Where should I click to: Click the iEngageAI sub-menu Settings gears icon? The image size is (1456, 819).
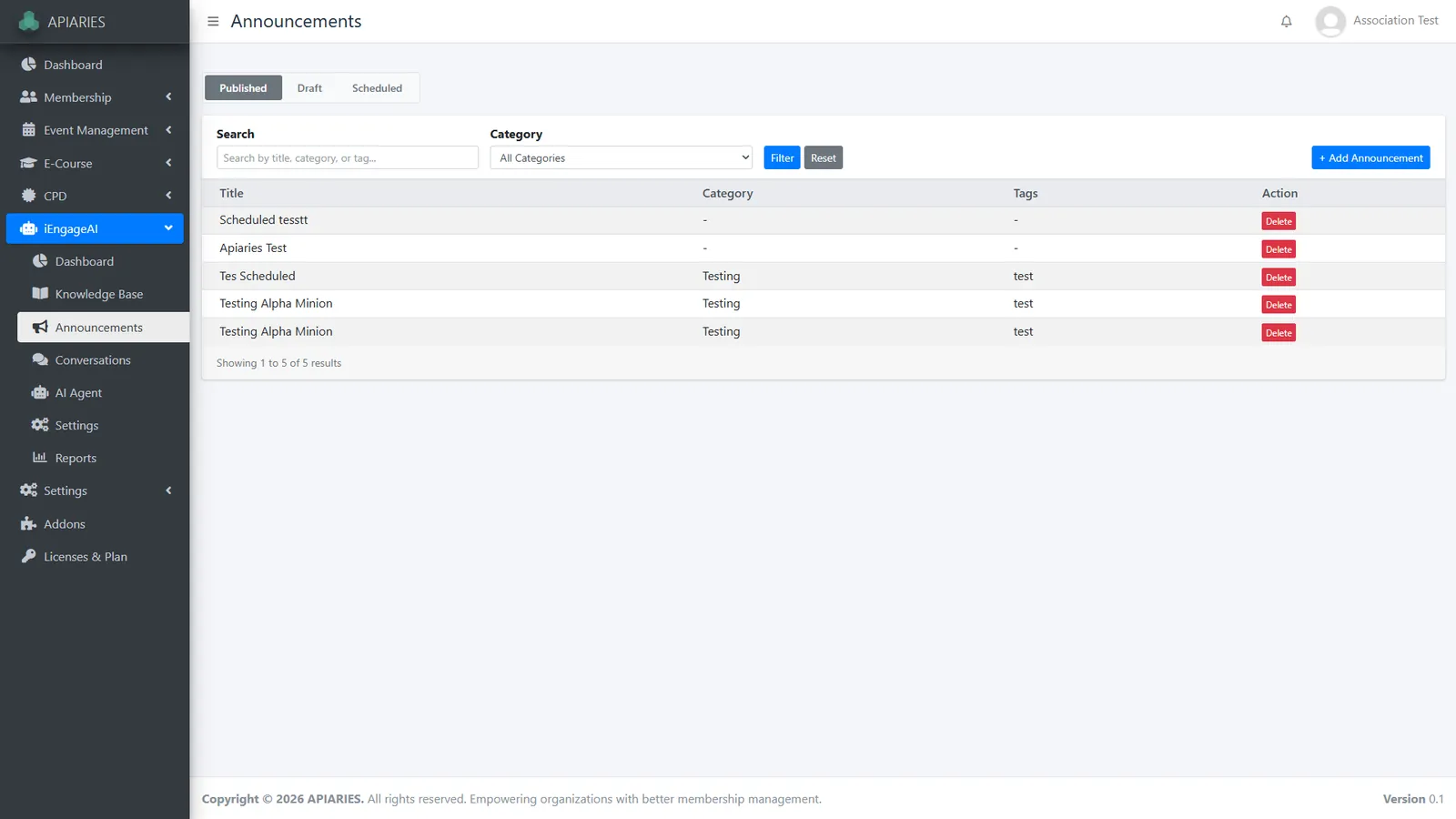pos(40,425)
